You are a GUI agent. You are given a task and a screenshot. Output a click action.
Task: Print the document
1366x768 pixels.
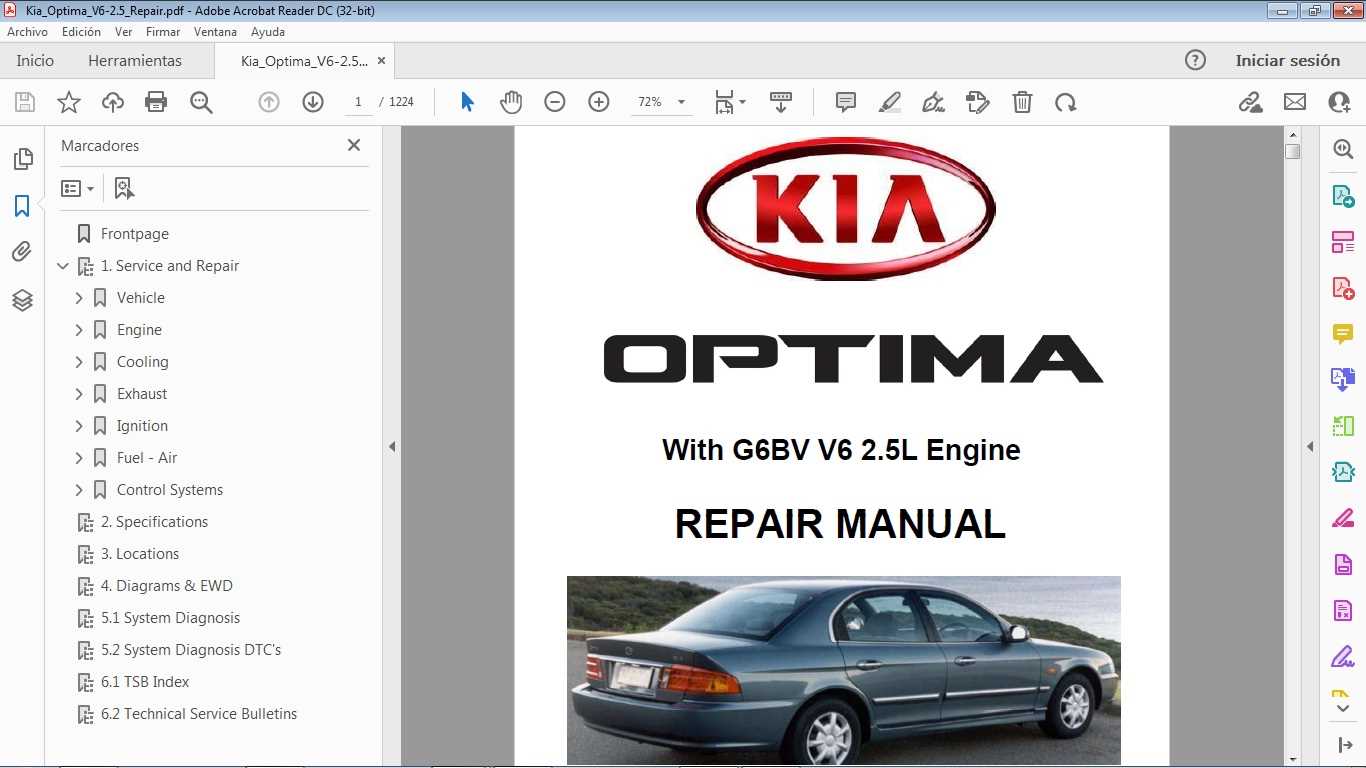coord(156,102)
